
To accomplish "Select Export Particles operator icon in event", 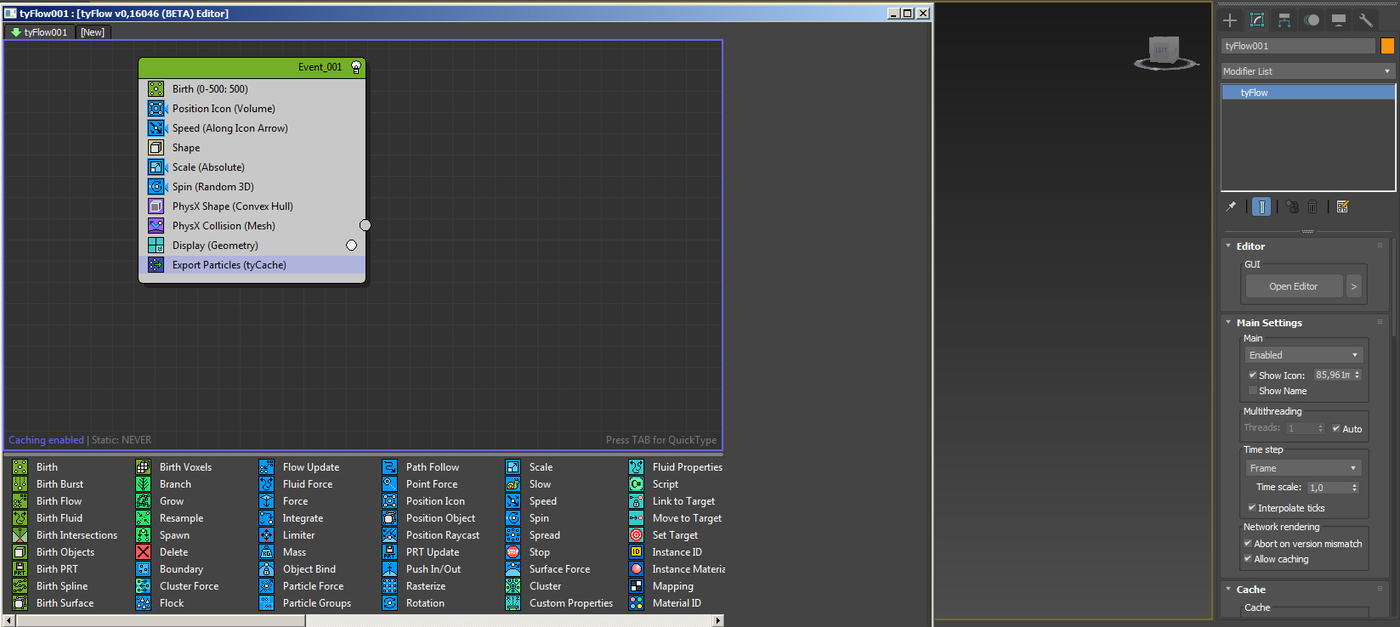I will [x=156, y=265].
